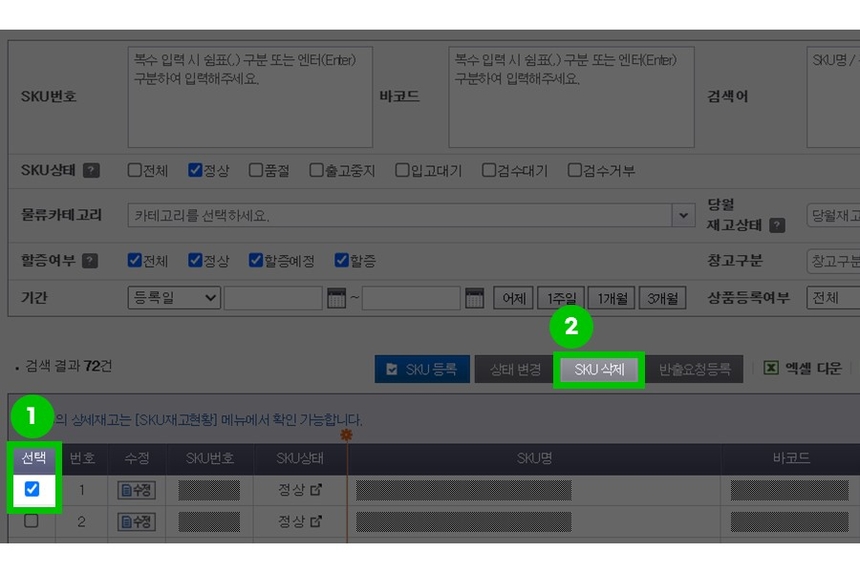Click the 엑셀 다운 link
The width and height of the screenshot is (860, 573).
coord(813,368)
